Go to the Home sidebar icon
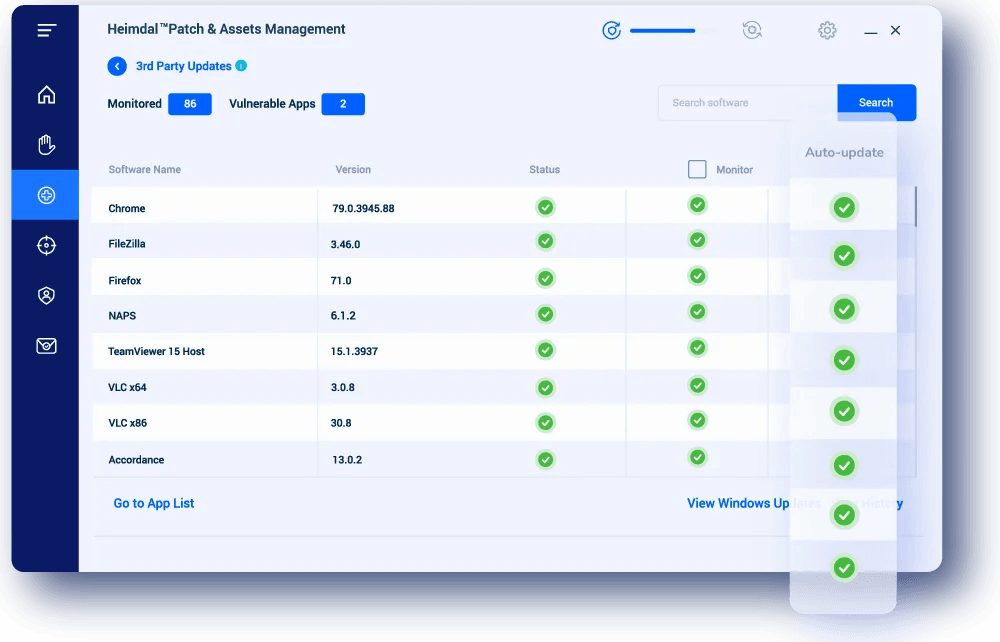This screenshot has height=642, width=1000. click(x=46, y=95)
